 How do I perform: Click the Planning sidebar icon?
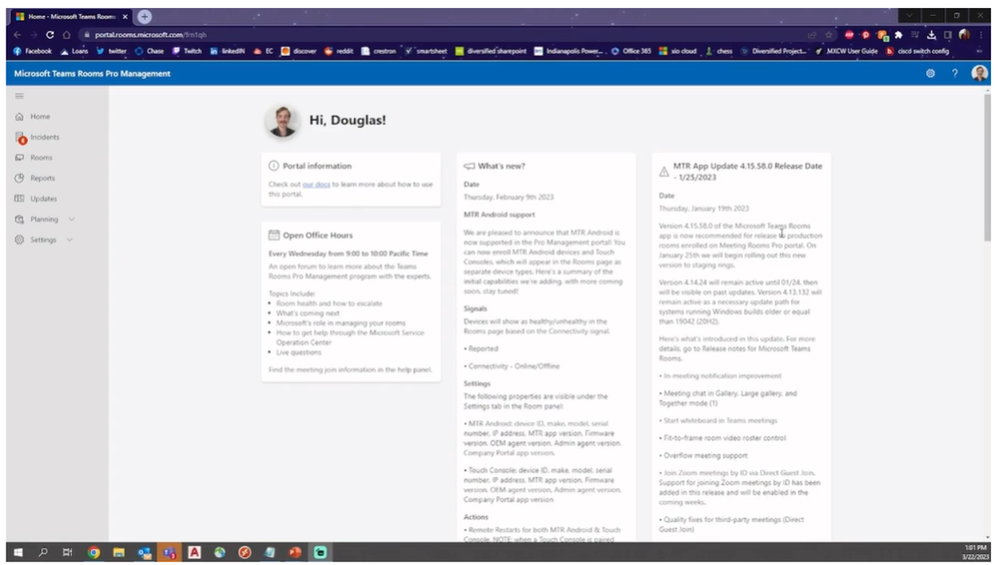point(19,219)
